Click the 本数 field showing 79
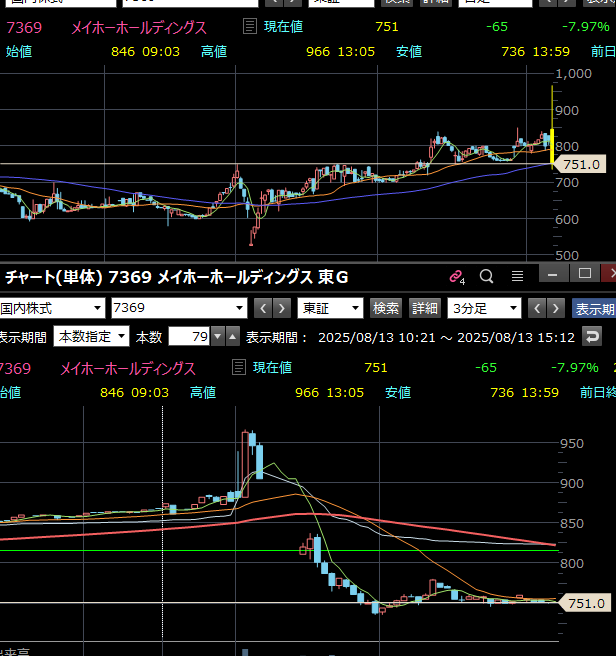The width and height of the screenshot is (616, 656). [x=190, y=336]
